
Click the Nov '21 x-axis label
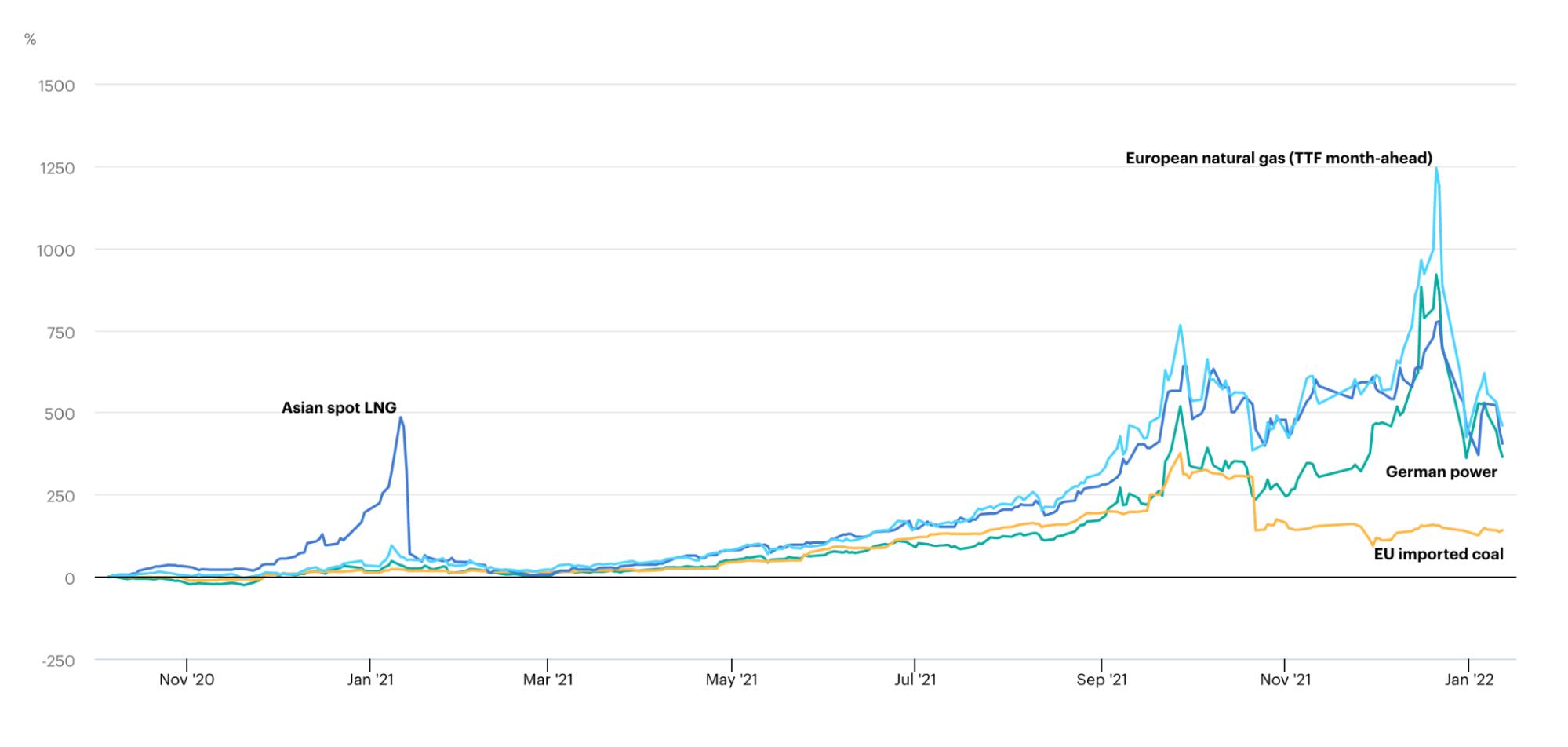[x=1285, y=680]
